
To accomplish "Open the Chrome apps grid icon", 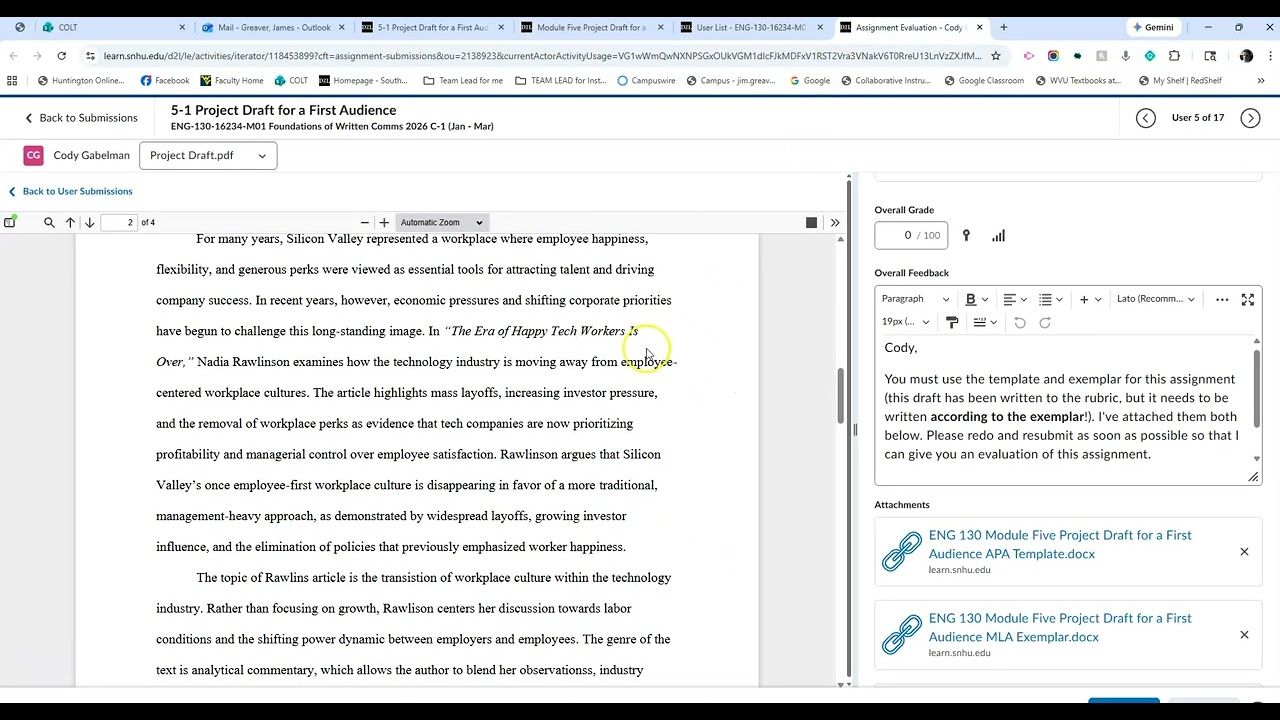I will [12, 80].
